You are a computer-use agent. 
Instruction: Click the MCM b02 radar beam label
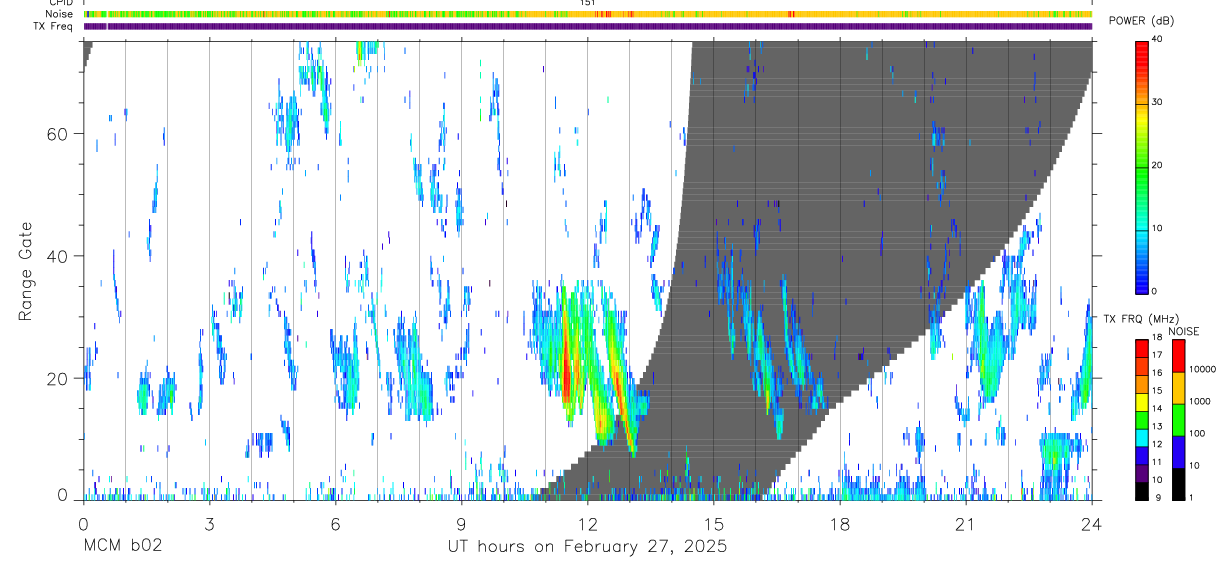[x=122, y=546]
